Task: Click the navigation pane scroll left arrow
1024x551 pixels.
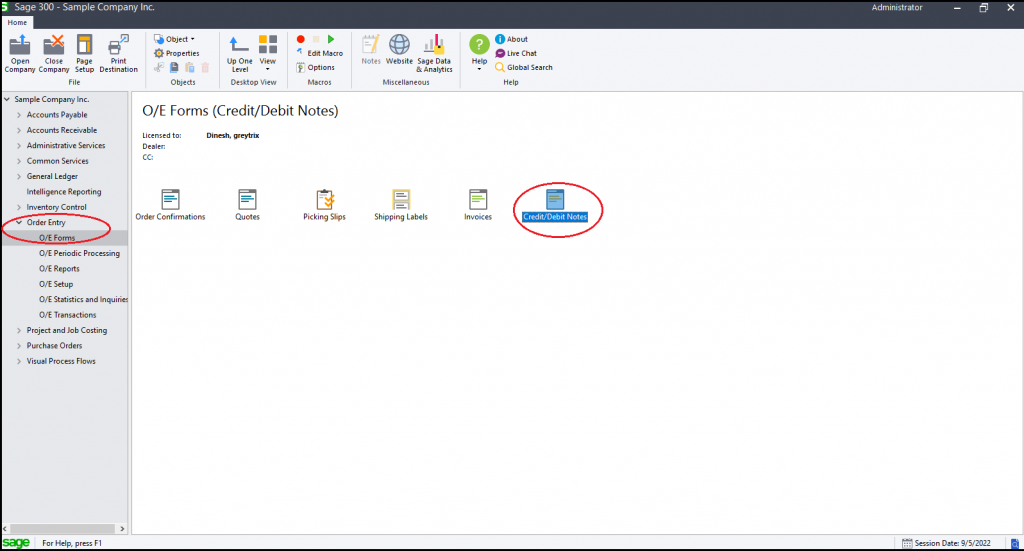Action: click(x=5, y=529)
